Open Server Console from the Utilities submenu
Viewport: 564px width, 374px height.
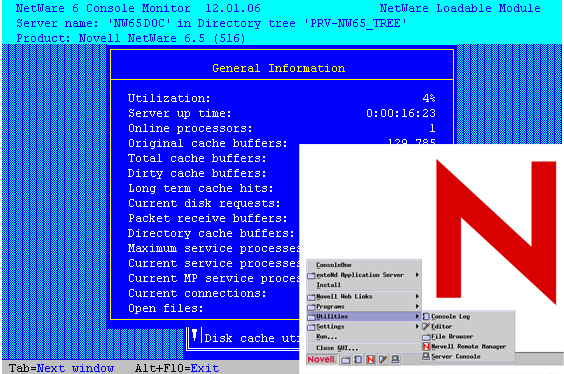click(x=468, y=357)
